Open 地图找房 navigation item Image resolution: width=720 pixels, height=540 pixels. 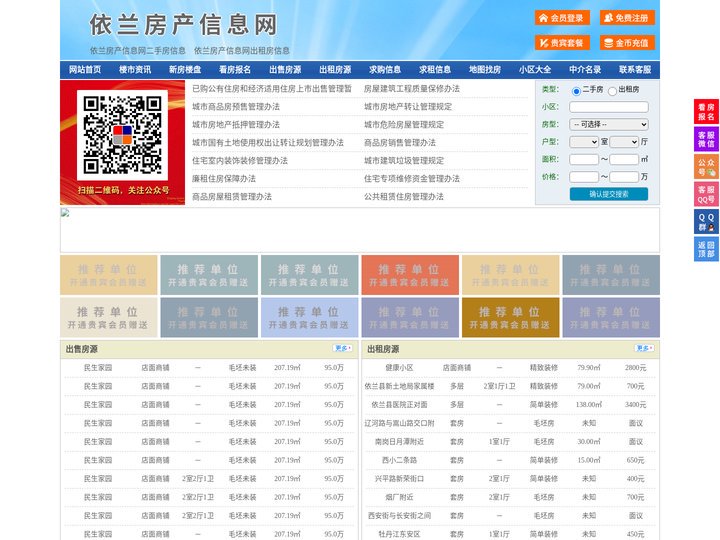point(485,70)
